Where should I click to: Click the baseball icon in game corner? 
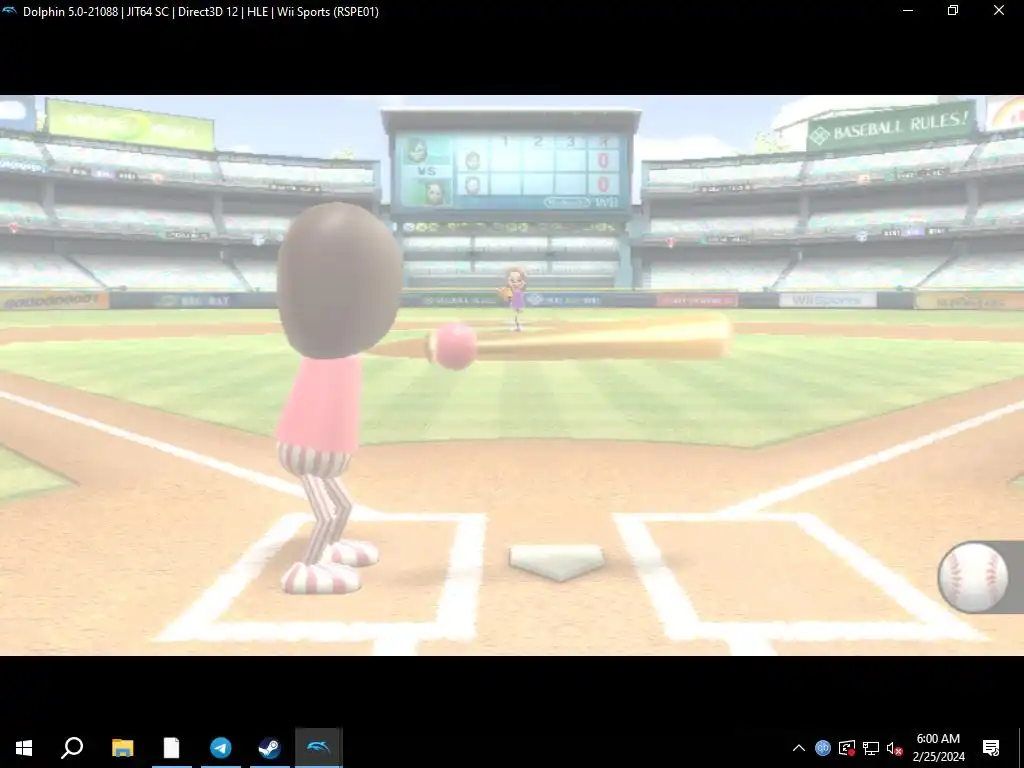973,577
